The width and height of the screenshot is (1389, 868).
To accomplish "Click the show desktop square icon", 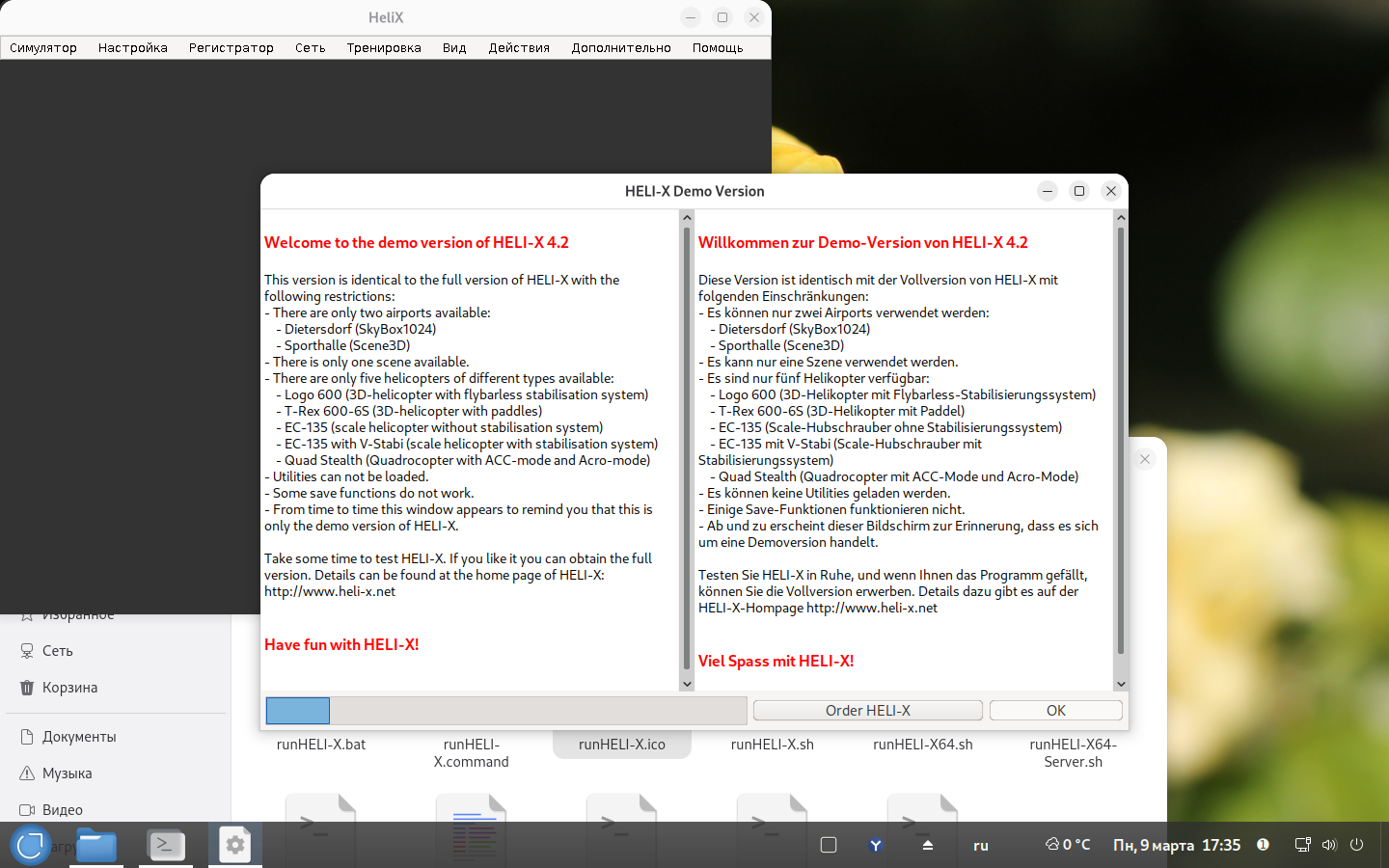I will click(829, 845).
